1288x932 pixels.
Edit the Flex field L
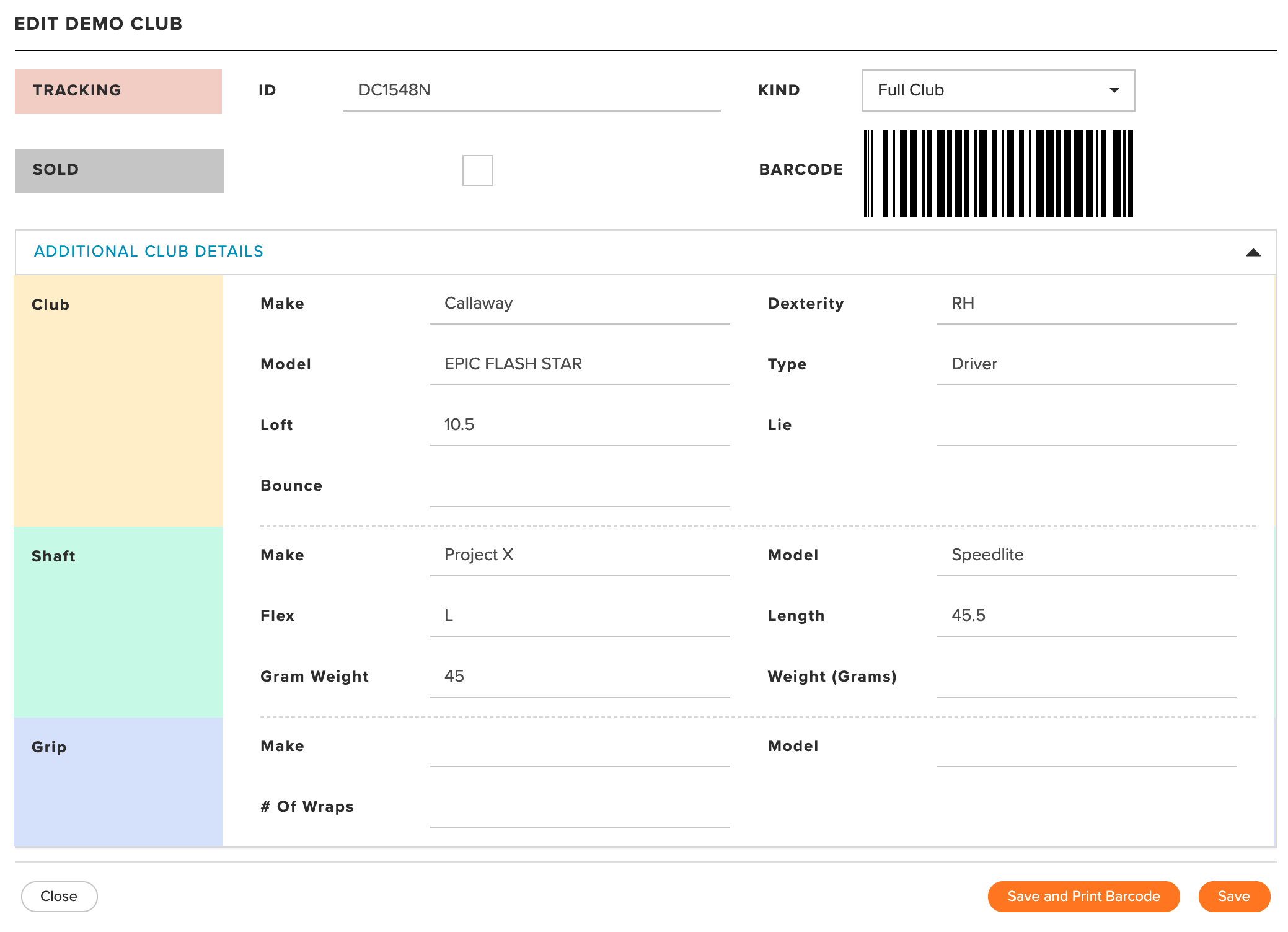click(580, 616)
